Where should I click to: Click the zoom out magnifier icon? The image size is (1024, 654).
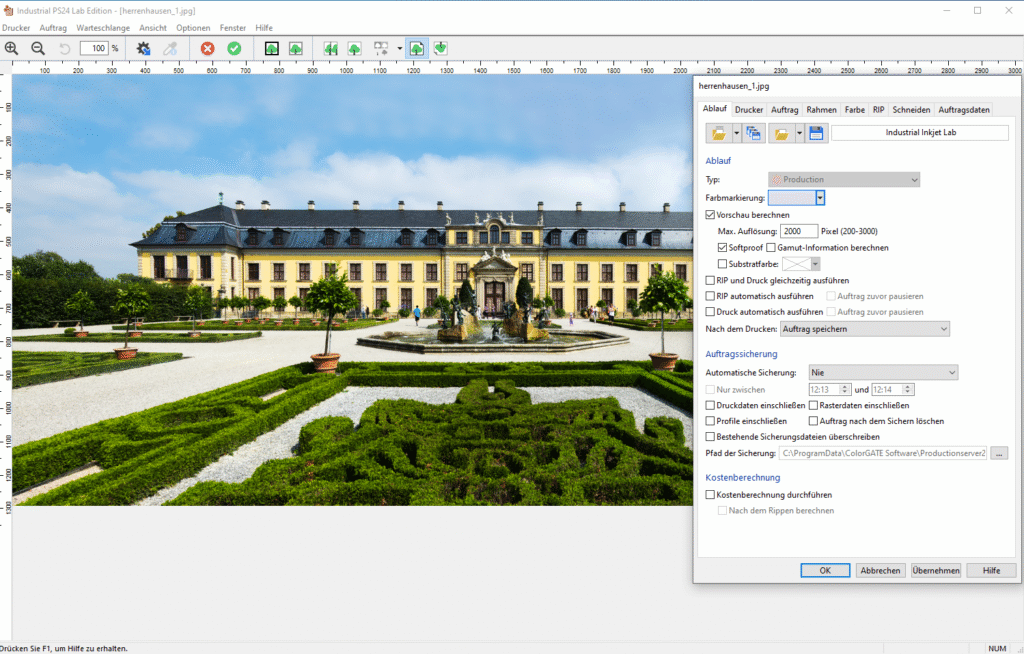(38, 48)
